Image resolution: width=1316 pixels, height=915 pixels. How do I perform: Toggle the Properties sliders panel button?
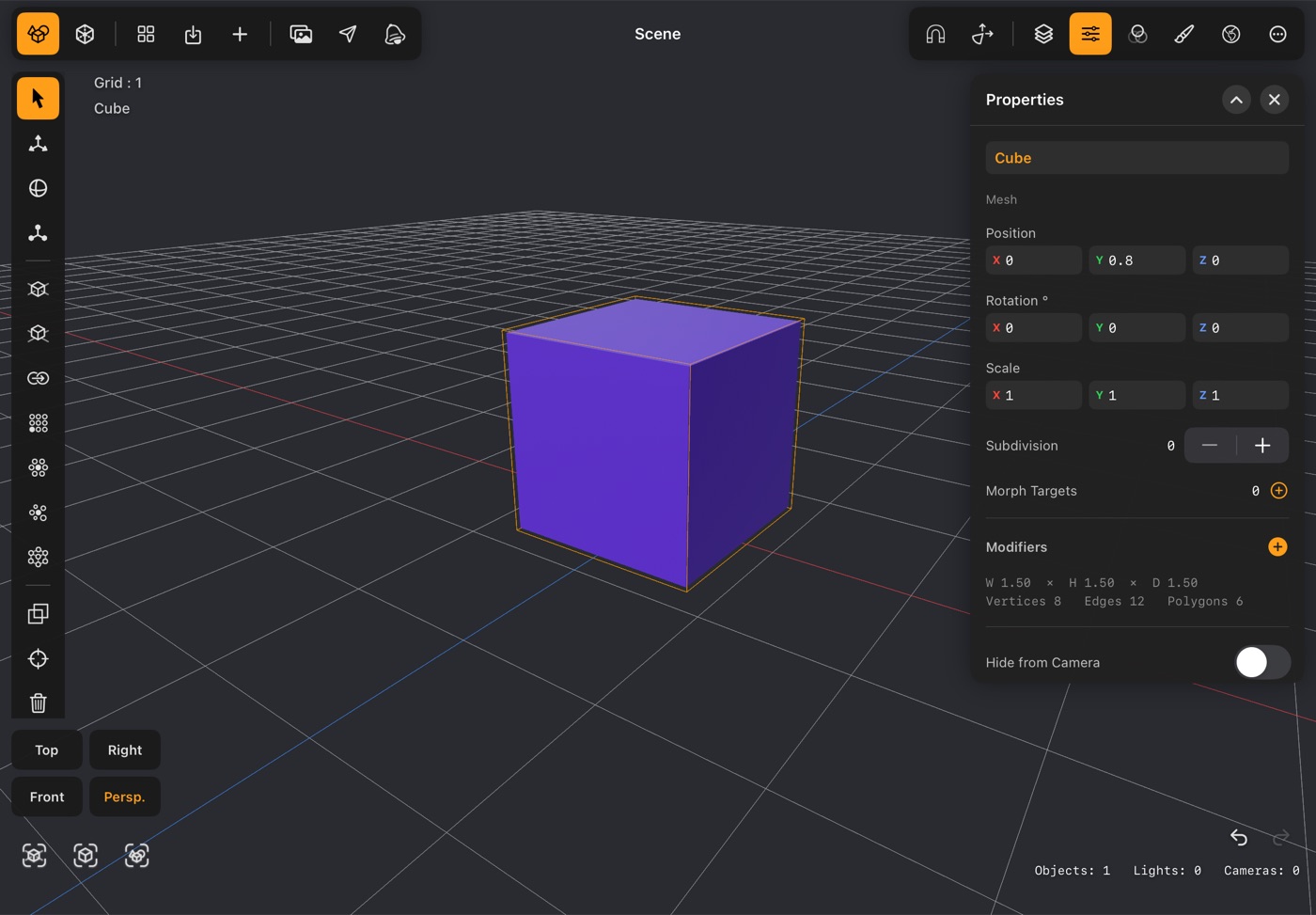pyautogui.click(x=1090, y=34)
